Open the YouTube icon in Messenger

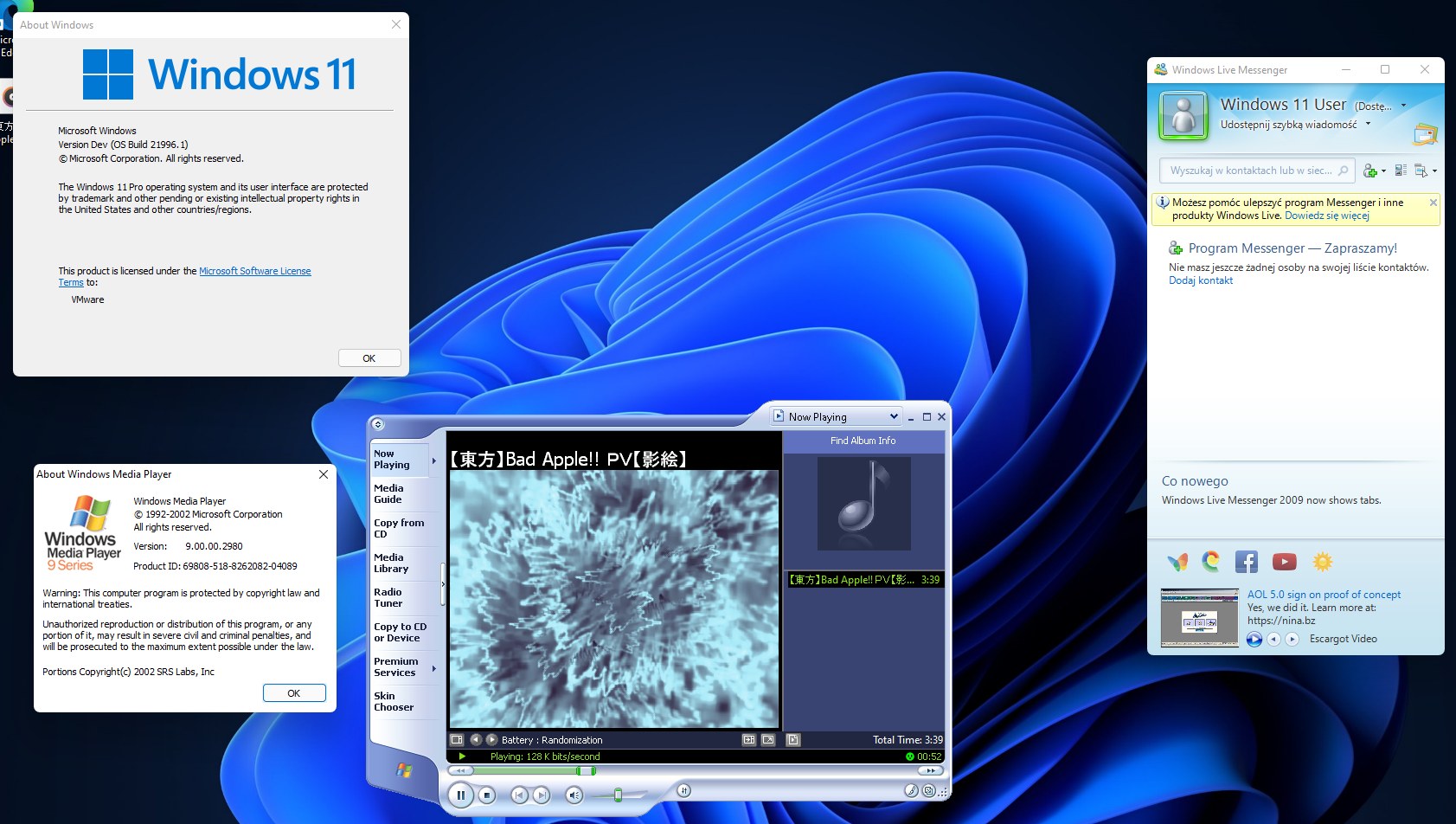[x=1284, y=562]
